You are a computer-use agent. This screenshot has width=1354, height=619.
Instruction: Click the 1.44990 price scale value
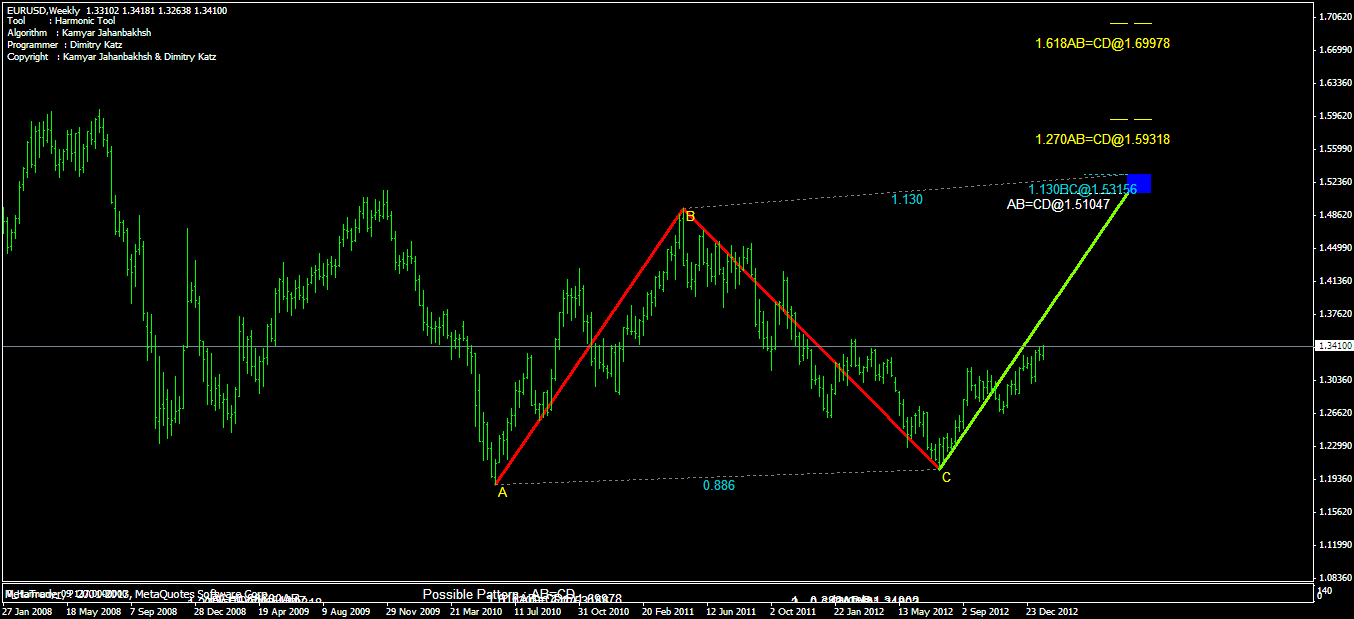click(1335, 248)
